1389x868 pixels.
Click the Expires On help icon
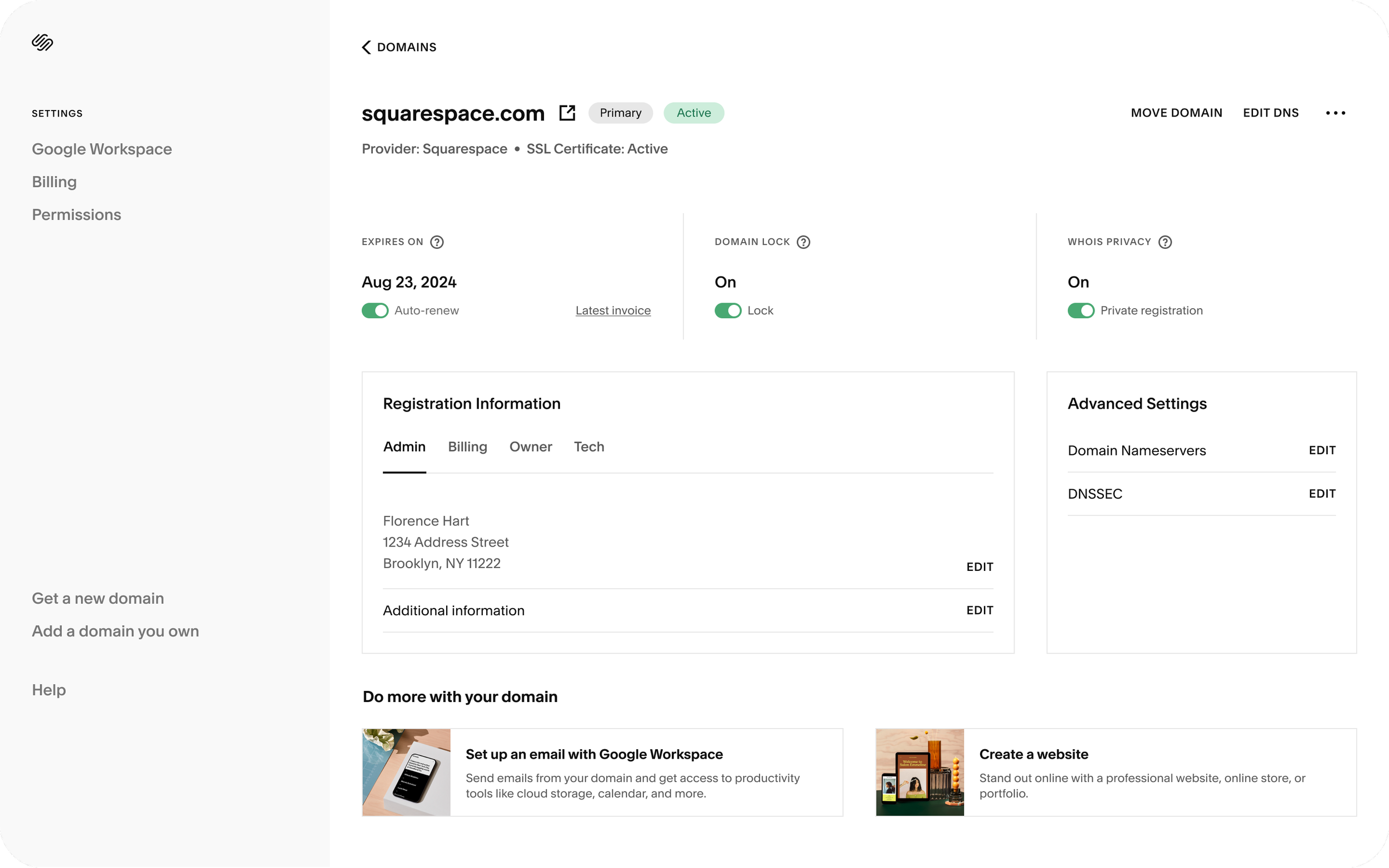coord(438,242)
